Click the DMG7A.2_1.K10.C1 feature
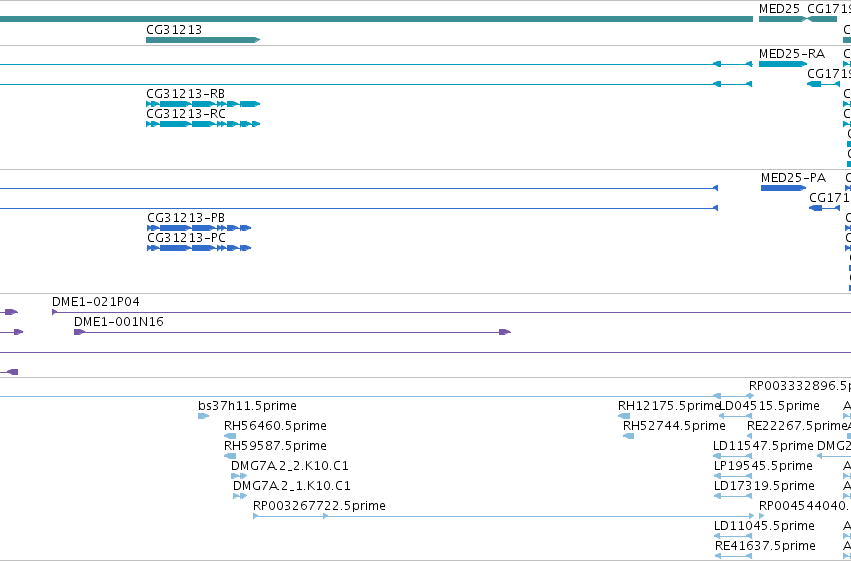The height and width of the screenshot is (561, 851). coord(239,496)
